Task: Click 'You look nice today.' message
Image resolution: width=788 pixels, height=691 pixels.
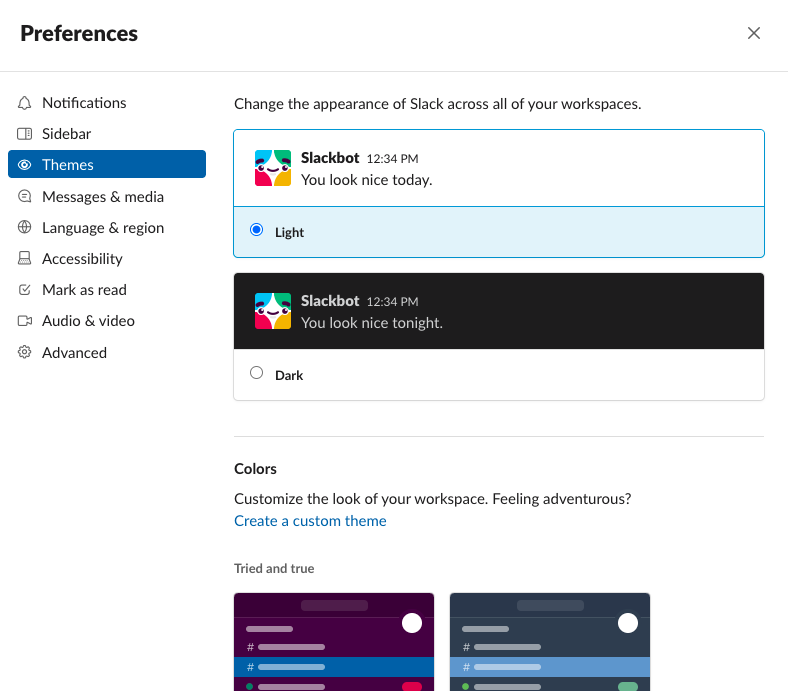Action: click(366, 180)
